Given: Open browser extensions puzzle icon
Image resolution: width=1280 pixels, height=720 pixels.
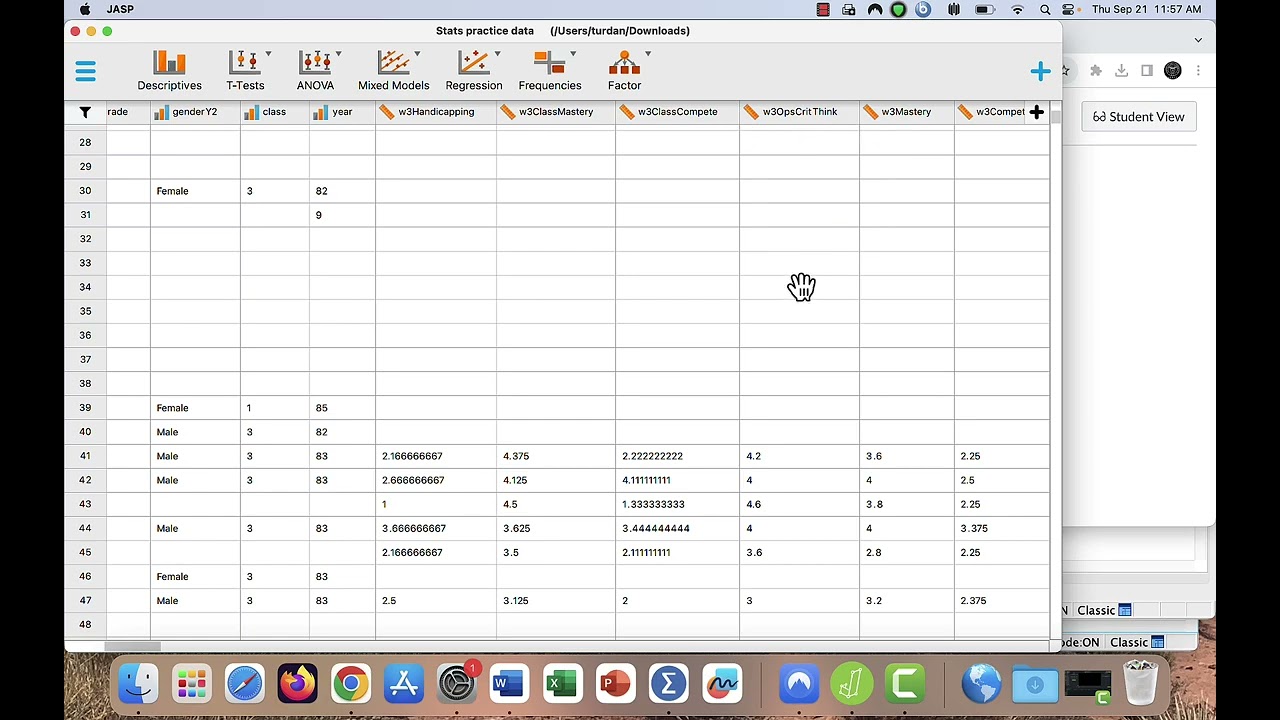Looking at the screenshot, I should (x=1096, y=70).
